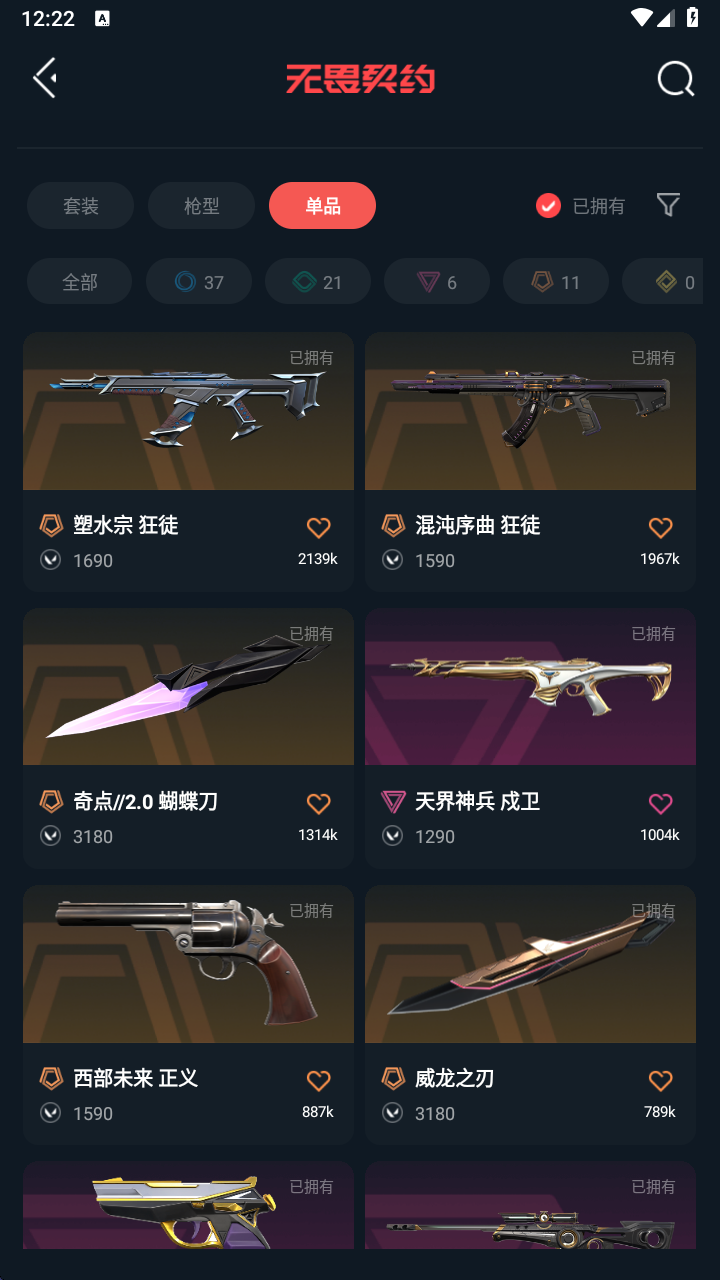Filter by pink triangle tier chip showing 6
This screenshot has height=1280, width=720.
click(437, 282)
